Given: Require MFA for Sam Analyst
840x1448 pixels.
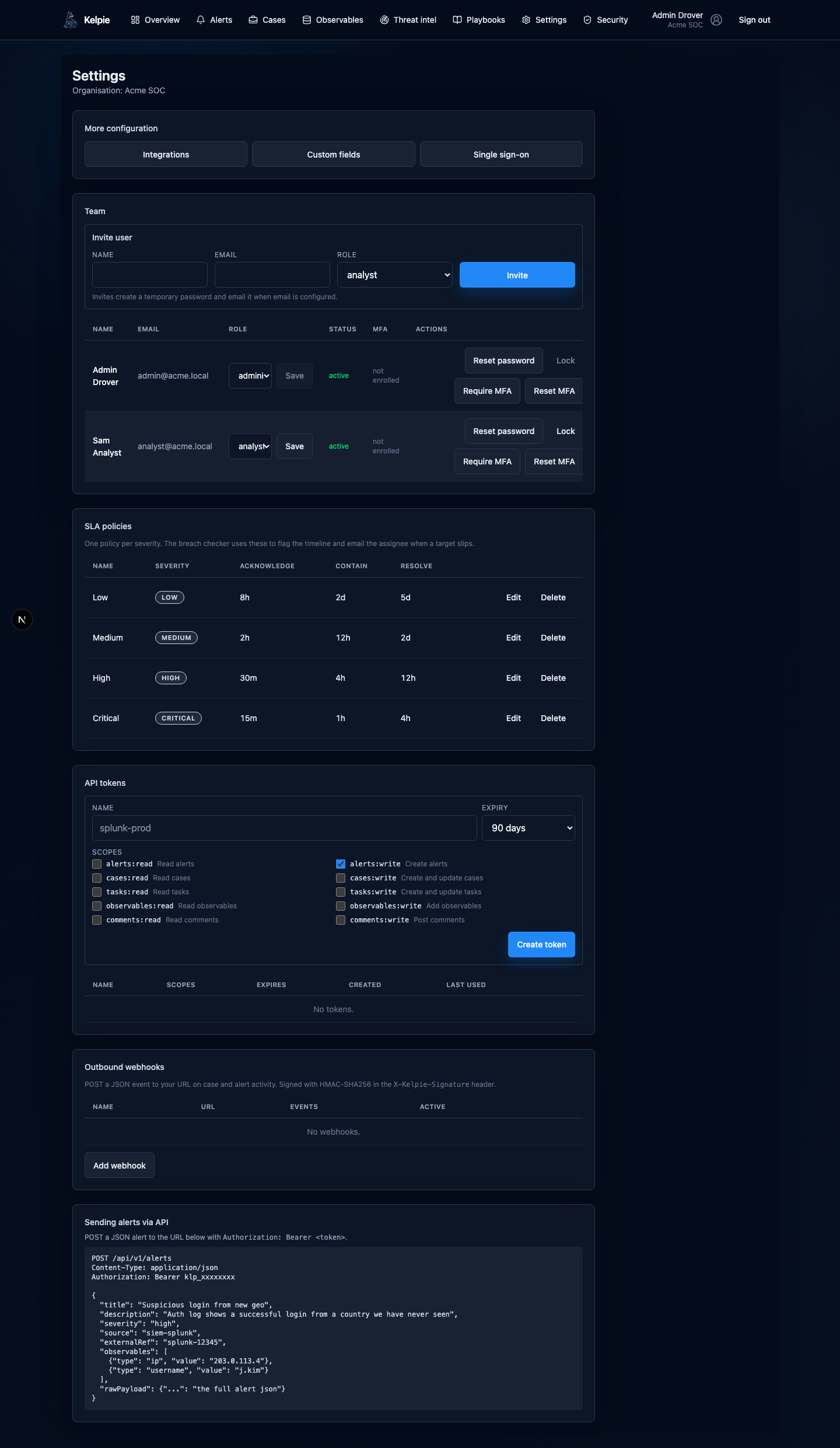Looking at the screenshot, I should pyautogui.click(x=487, y=461).
